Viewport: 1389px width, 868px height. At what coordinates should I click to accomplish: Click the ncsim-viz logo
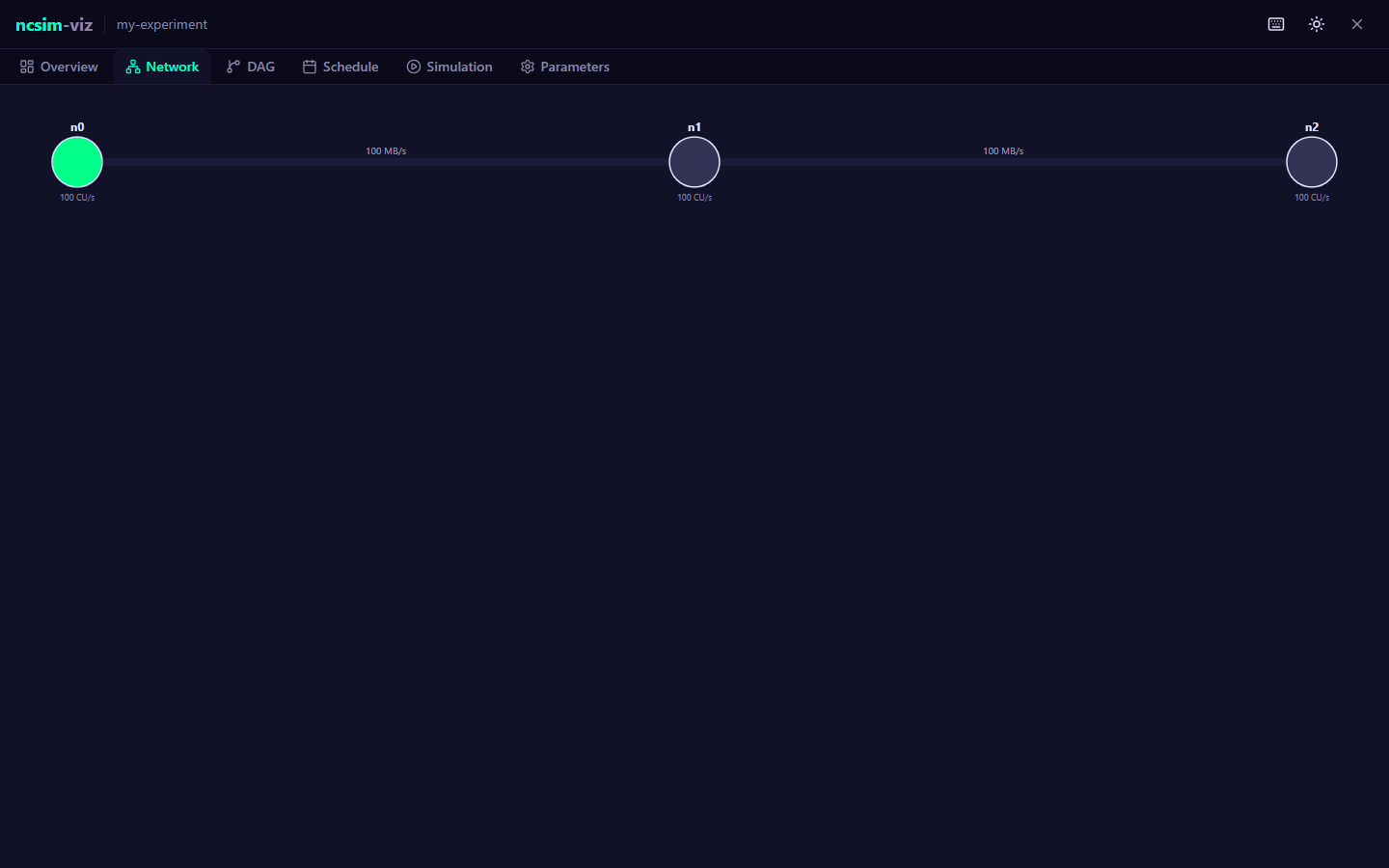(x=54, y=24)
